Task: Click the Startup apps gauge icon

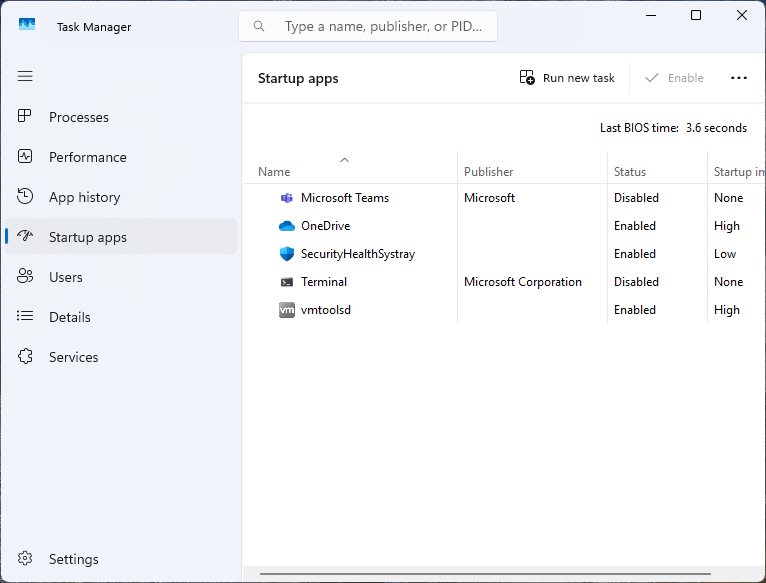Action: pos(25,236)
